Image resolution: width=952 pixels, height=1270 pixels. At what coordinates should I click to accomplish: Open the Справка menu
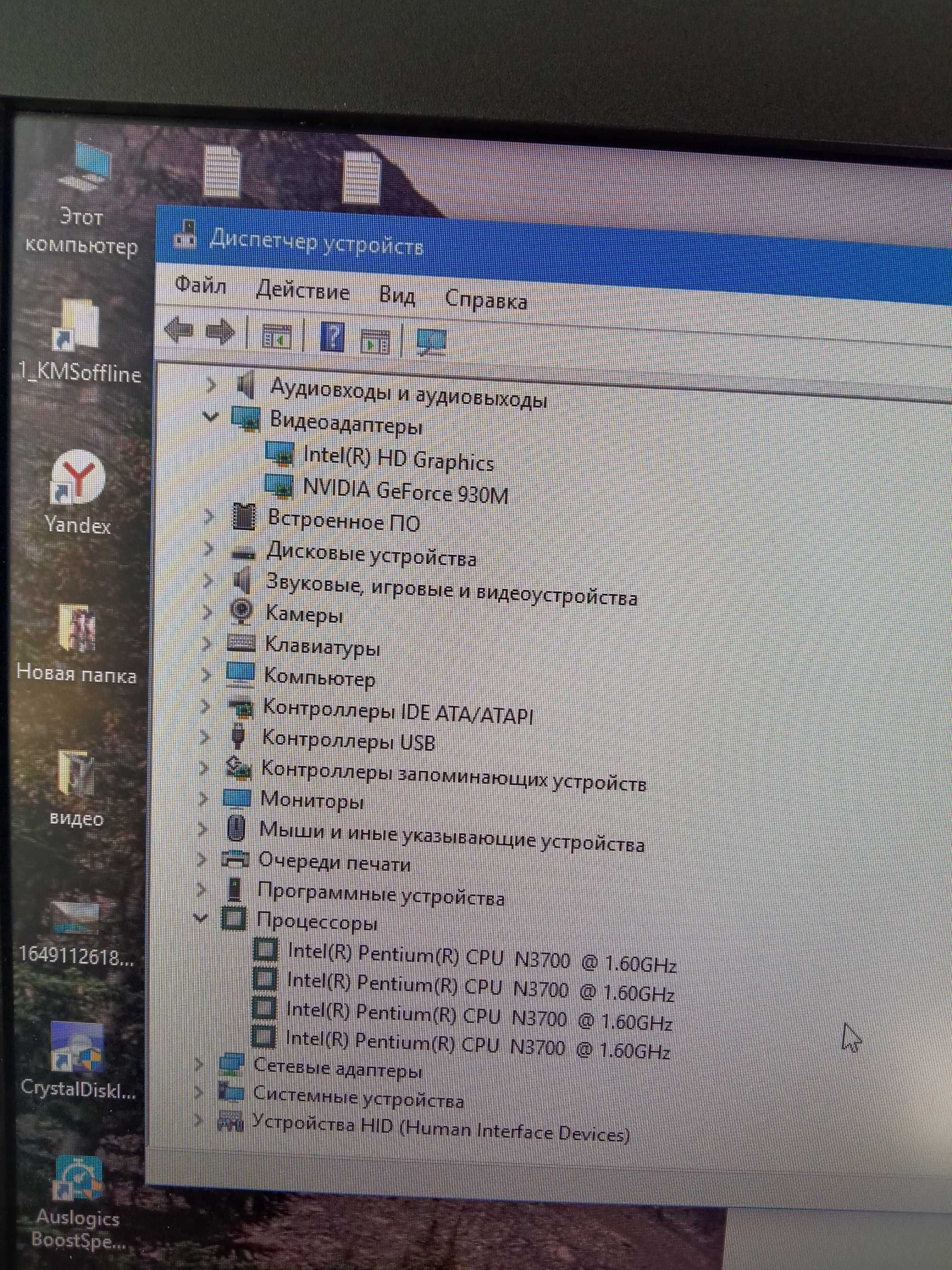486,300
